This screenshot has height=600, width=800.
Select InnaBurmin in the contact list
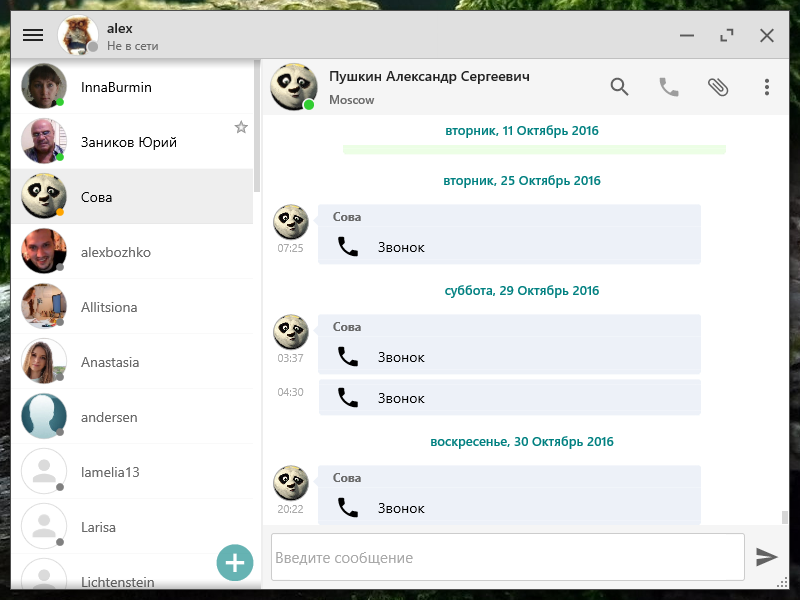tap(132, 87)
